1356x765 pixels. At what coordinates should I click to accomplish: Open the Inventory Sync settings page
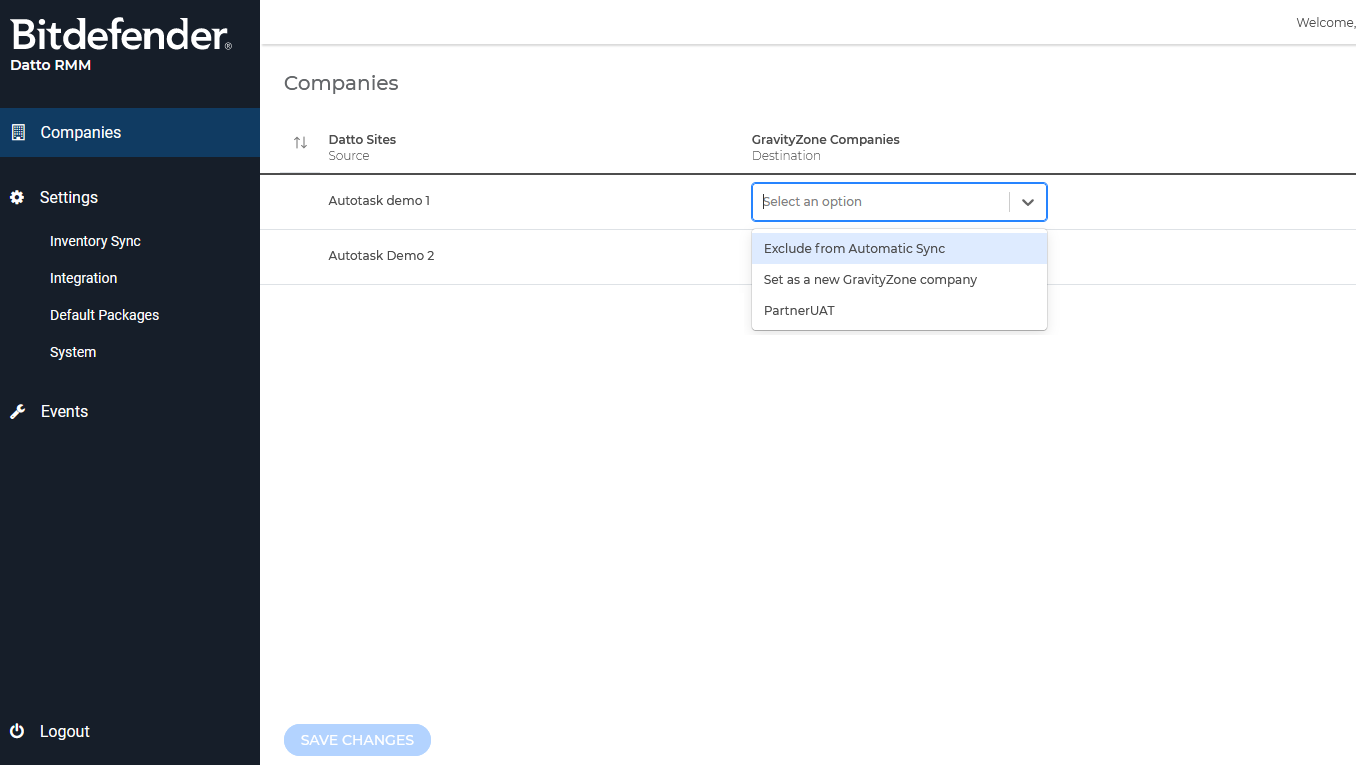95,241
